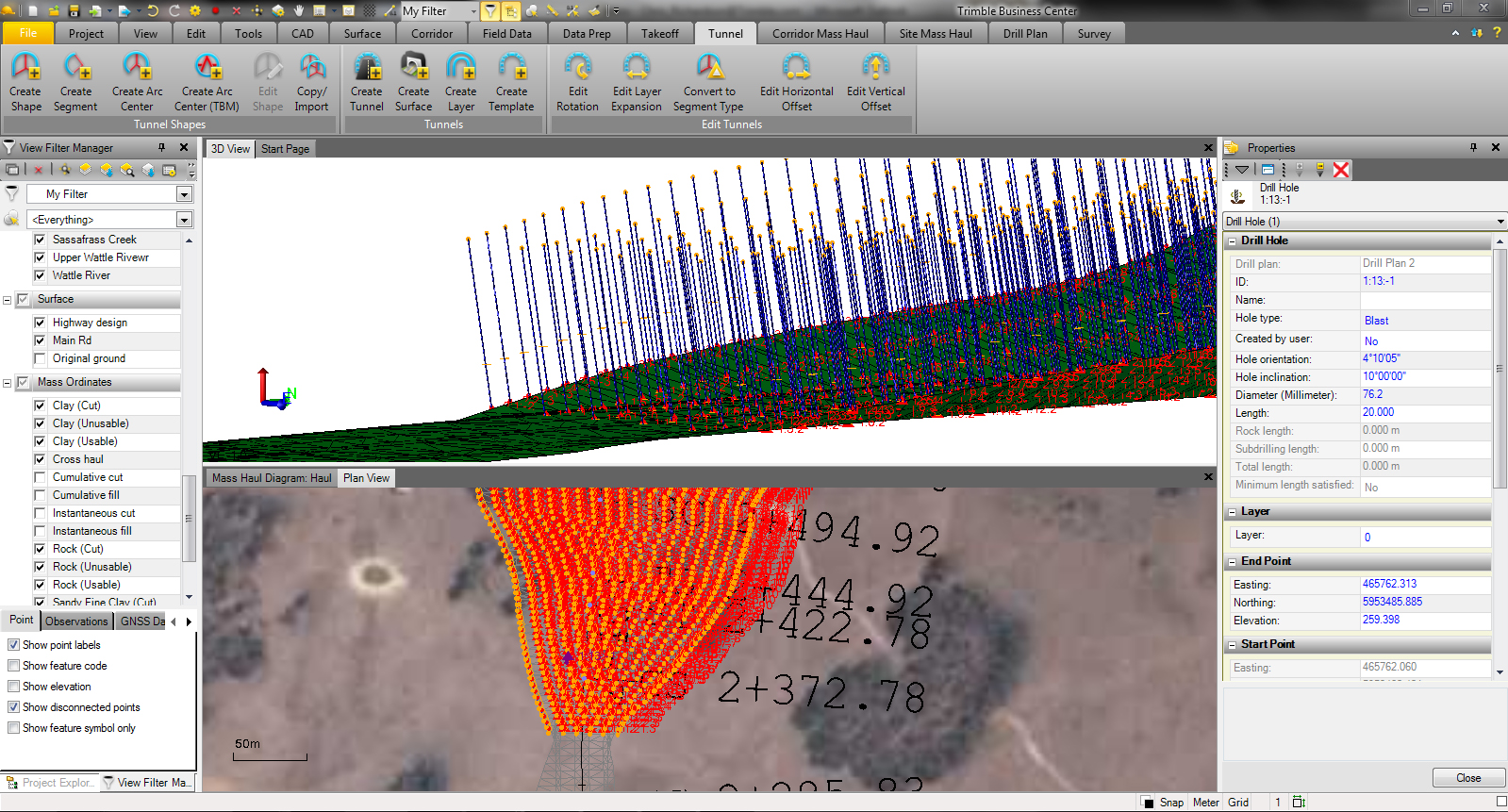The width and height of the screenshot is (1508, 812).
Task: Enable the Cumulative cut checkbox
Action: [40, 477]
